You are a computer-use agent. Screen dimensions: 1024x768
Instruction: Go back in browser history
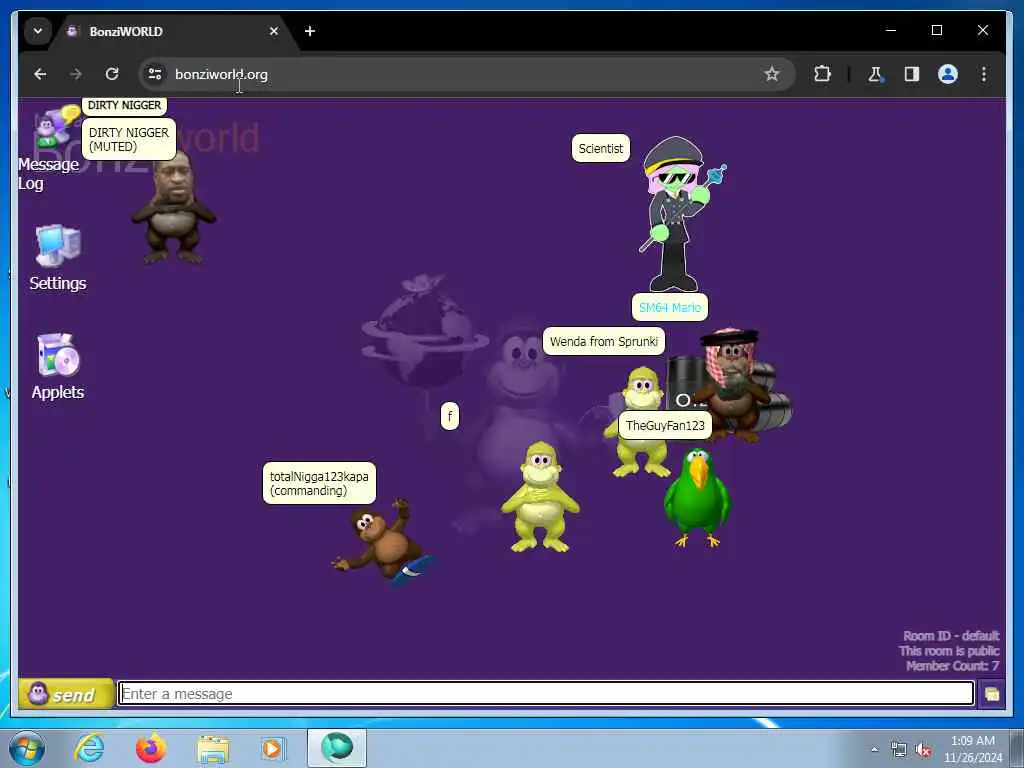(40, 74)
